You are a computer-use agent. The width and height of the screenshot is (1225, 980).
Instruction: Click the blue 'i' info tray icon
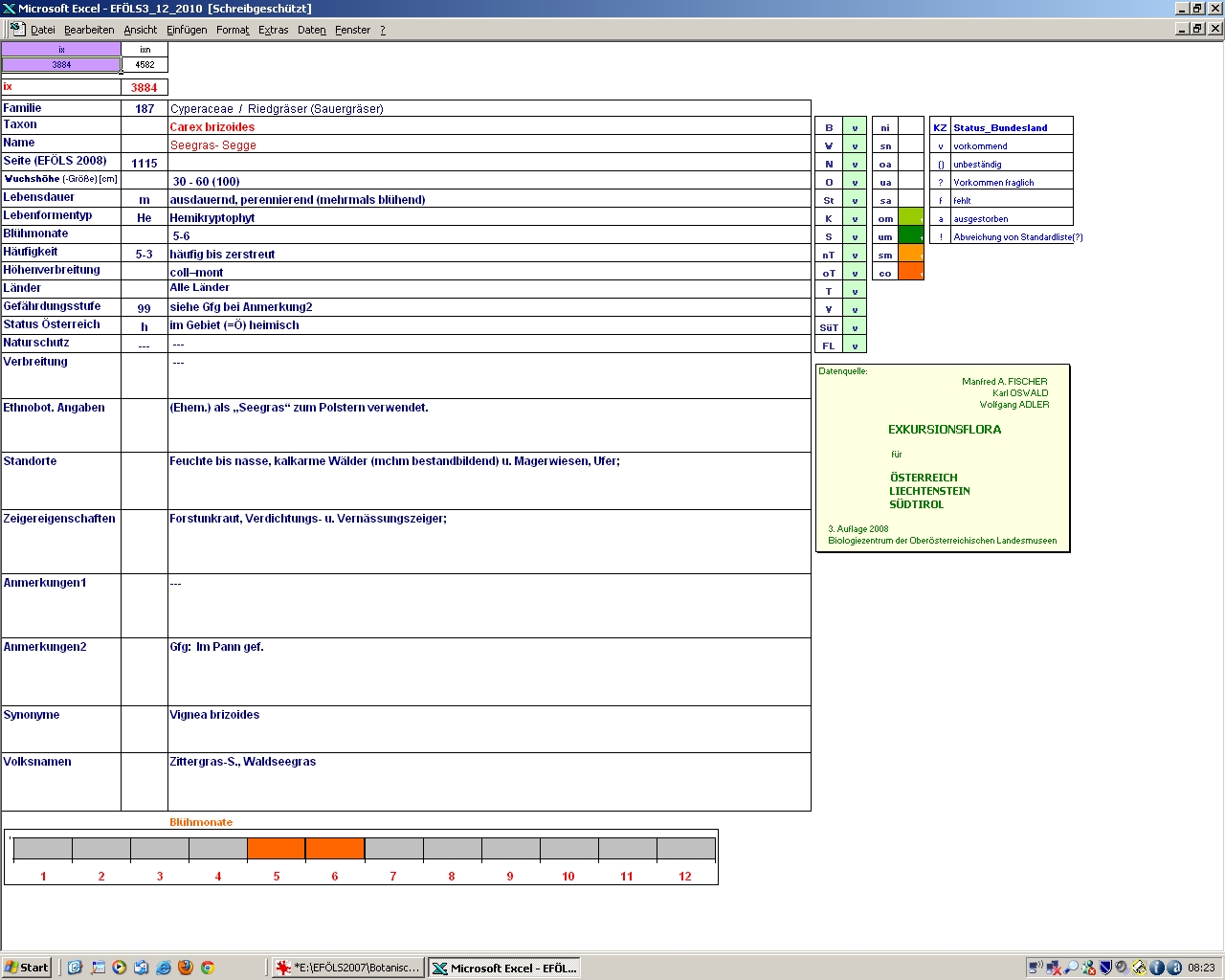1157,968
